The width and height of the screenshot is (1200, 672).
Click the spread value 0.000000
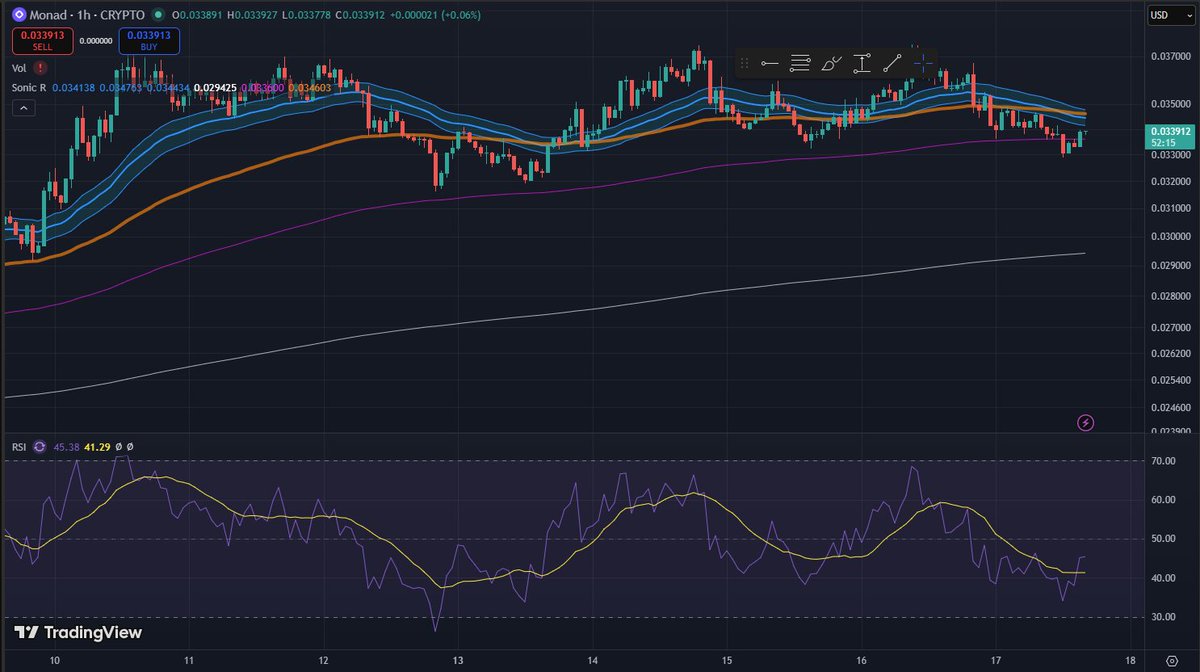(x=96, y=41)
